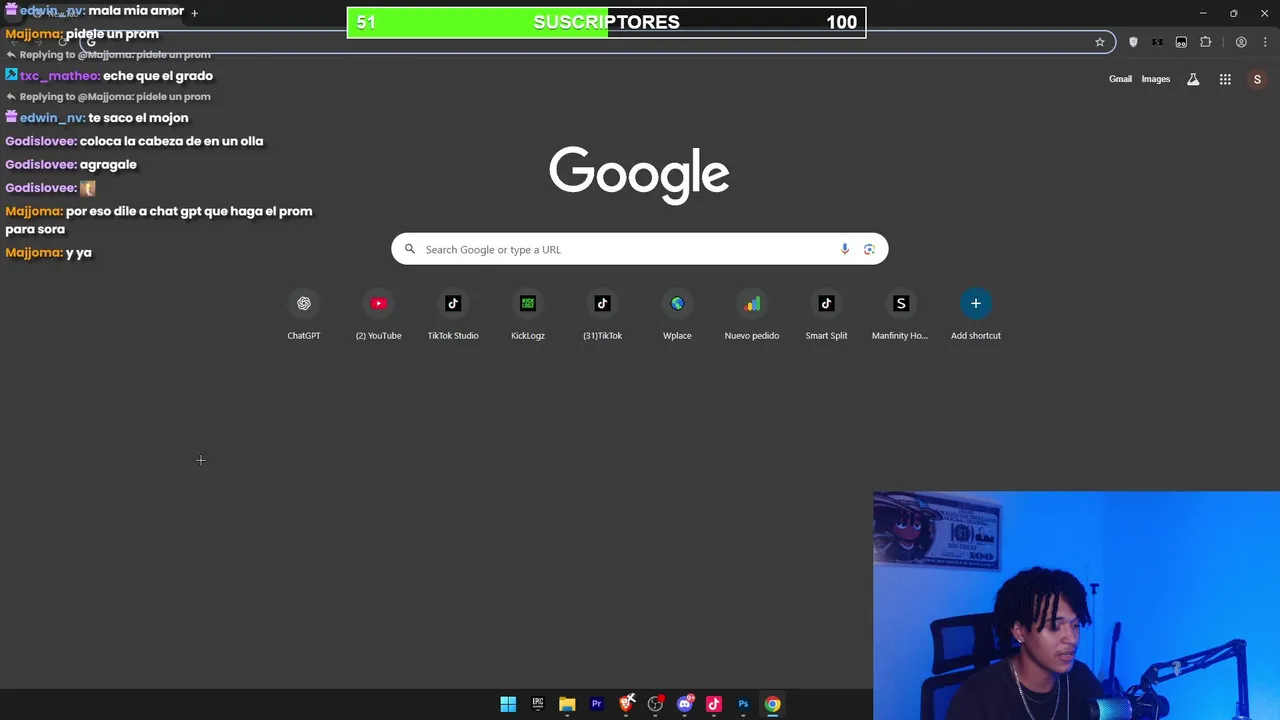Open the Google apps grid
The image size is (1280, 720).
1225,79
